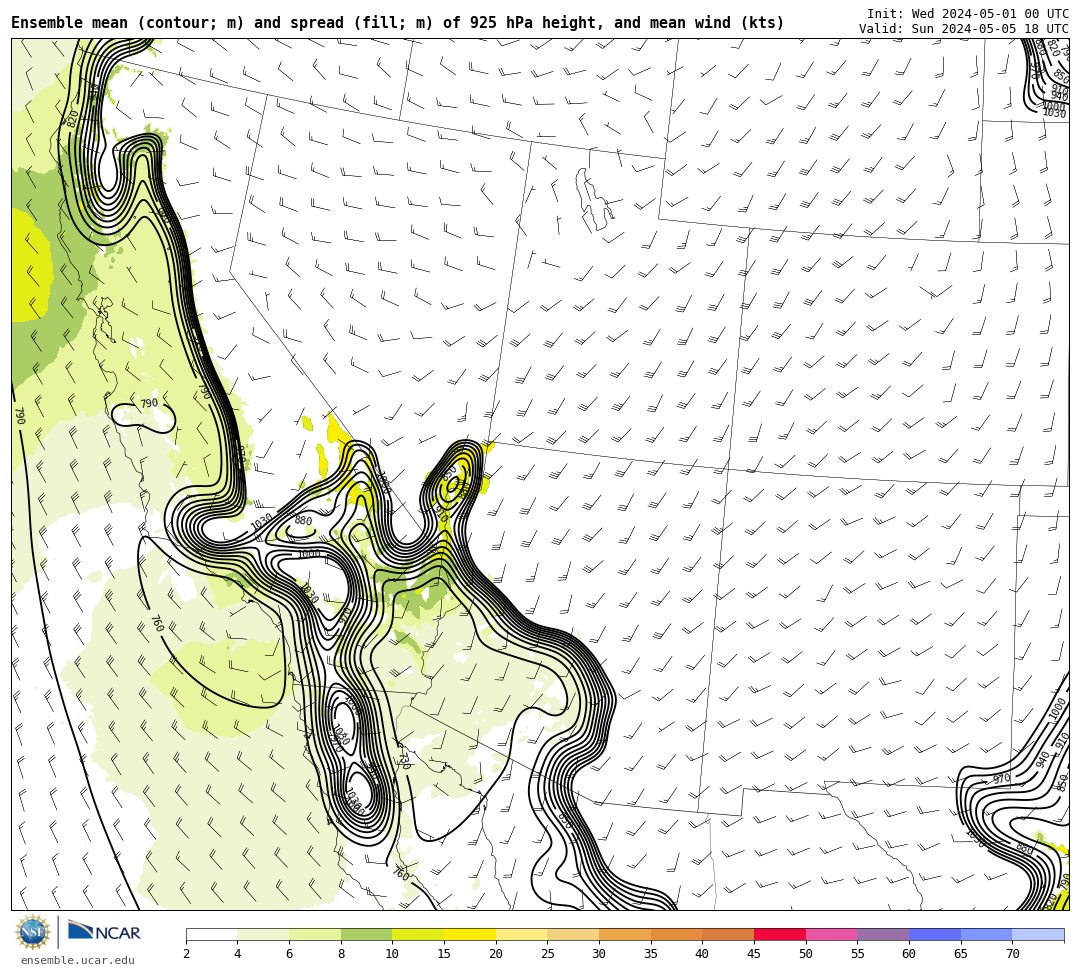Click the '730' contour label on the map
The image size is (1080, 973).
[404, 760]
